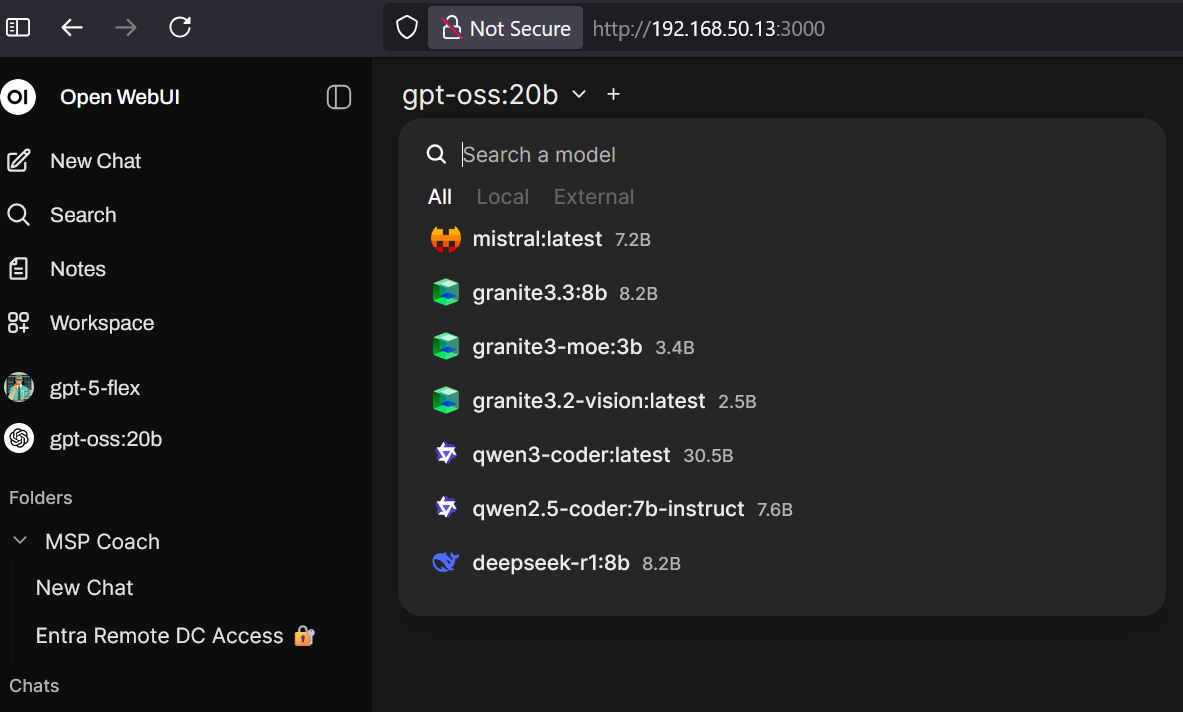Open the MSP Coach folder

click(x=103, y=542)
